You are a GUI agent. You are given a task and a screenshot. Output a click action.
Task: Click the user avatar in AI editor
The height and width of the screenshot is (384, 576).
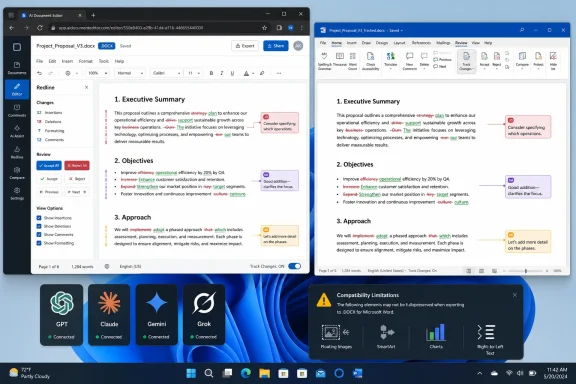(298, 46)
